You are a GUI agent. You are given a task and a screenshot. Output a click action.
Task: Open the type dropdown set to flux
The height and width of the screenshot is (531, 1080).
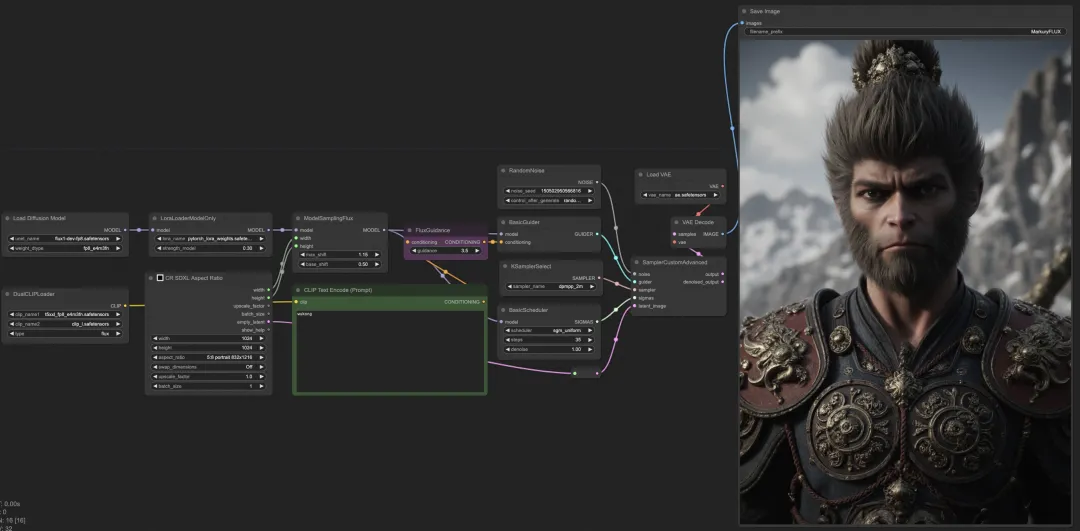[65, 333]
